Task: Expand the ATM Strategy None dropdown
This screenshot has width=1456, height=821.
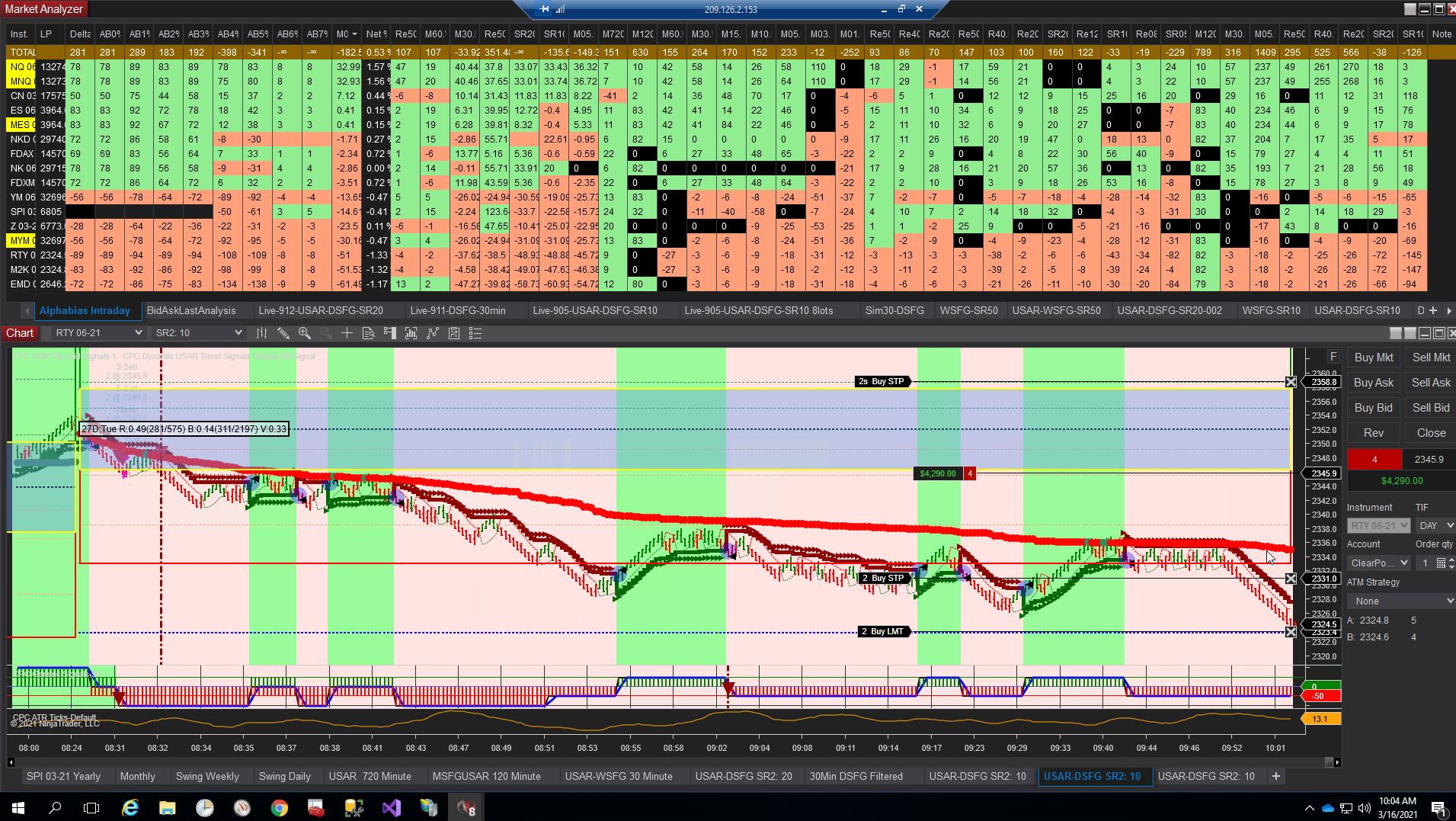Action: [1400, 601]
